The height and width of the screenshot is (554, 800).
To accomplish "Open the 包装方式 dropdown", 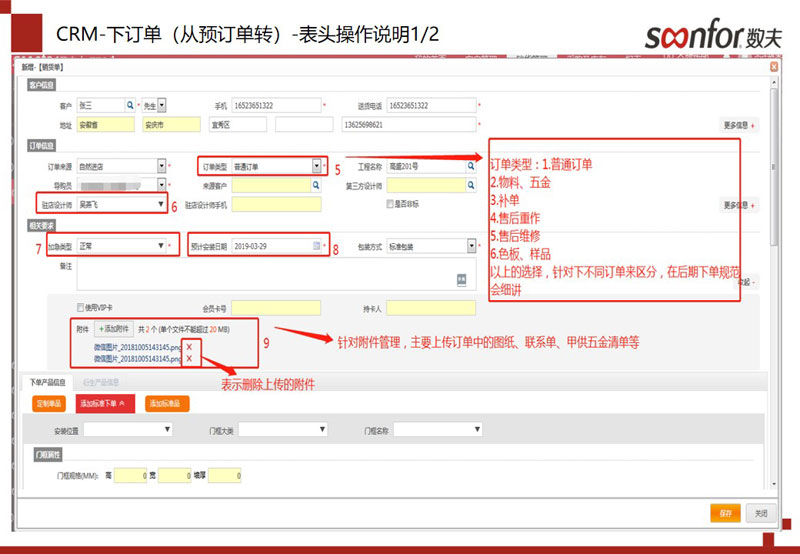I will (x=472, y=245).
